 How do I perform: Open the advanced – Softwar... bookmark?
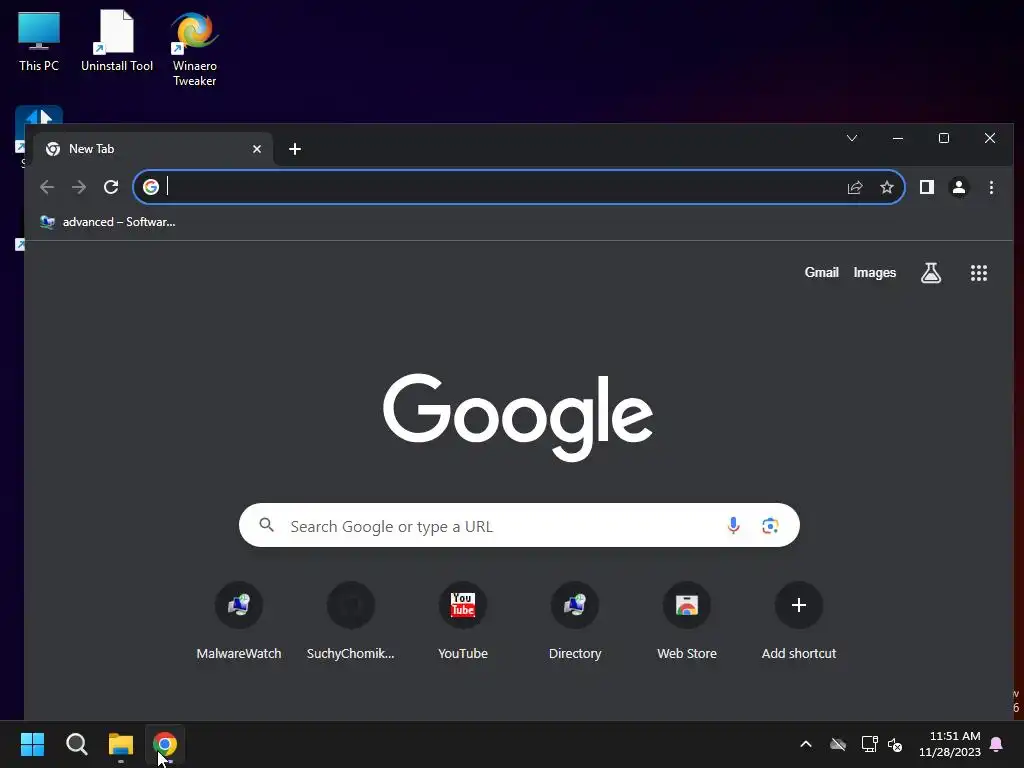pos(108,222)
